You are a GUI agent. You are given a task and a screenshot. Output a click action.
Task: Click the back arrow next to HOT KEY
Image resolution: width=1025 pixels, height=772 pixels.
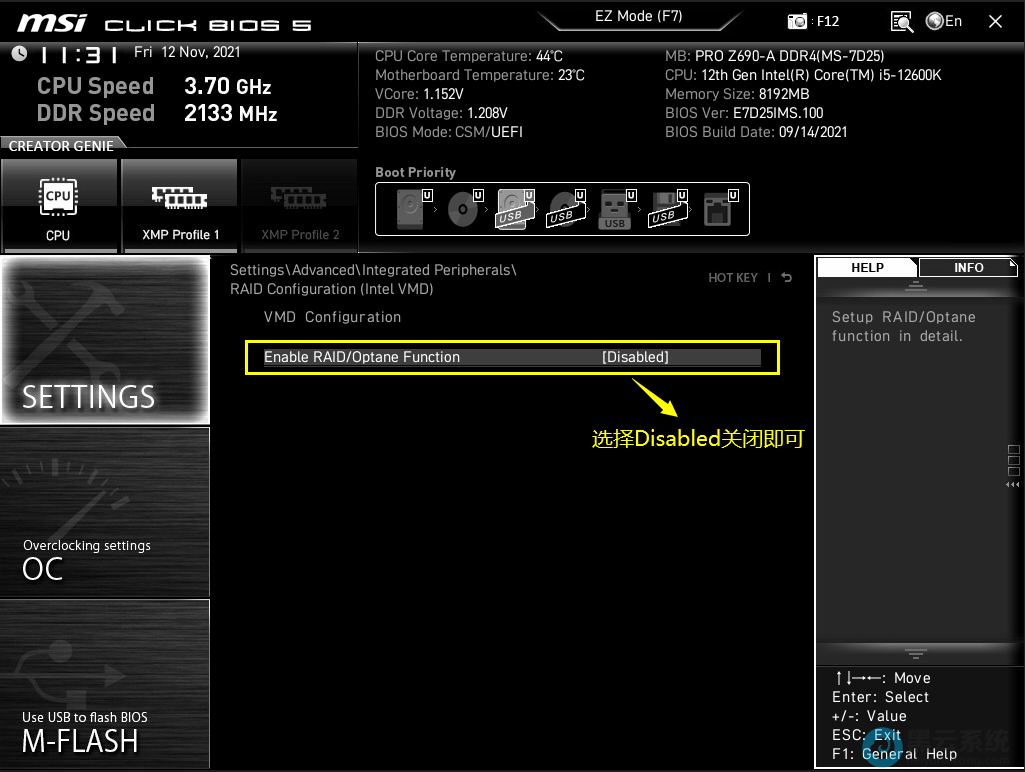(787, 278)
